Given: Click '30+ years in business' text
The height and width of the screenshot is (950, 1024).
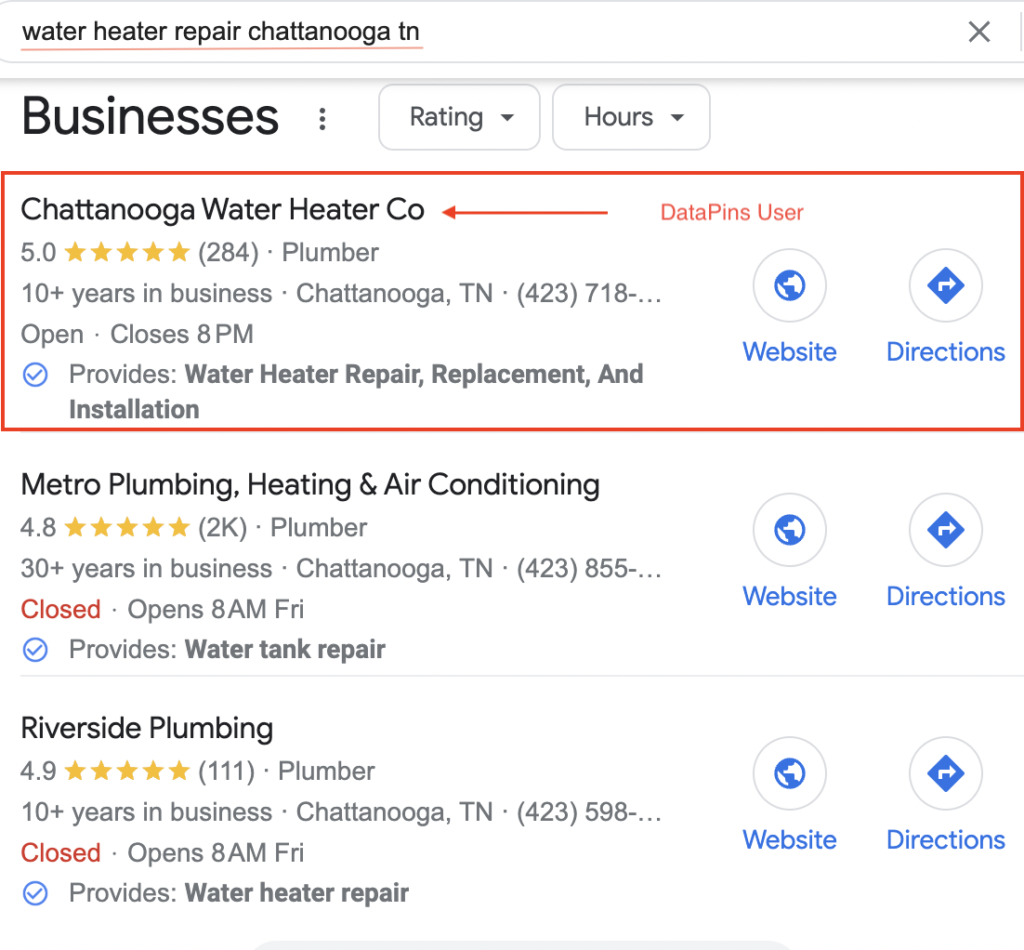Looking at the screenshot, I should [146, 569].
